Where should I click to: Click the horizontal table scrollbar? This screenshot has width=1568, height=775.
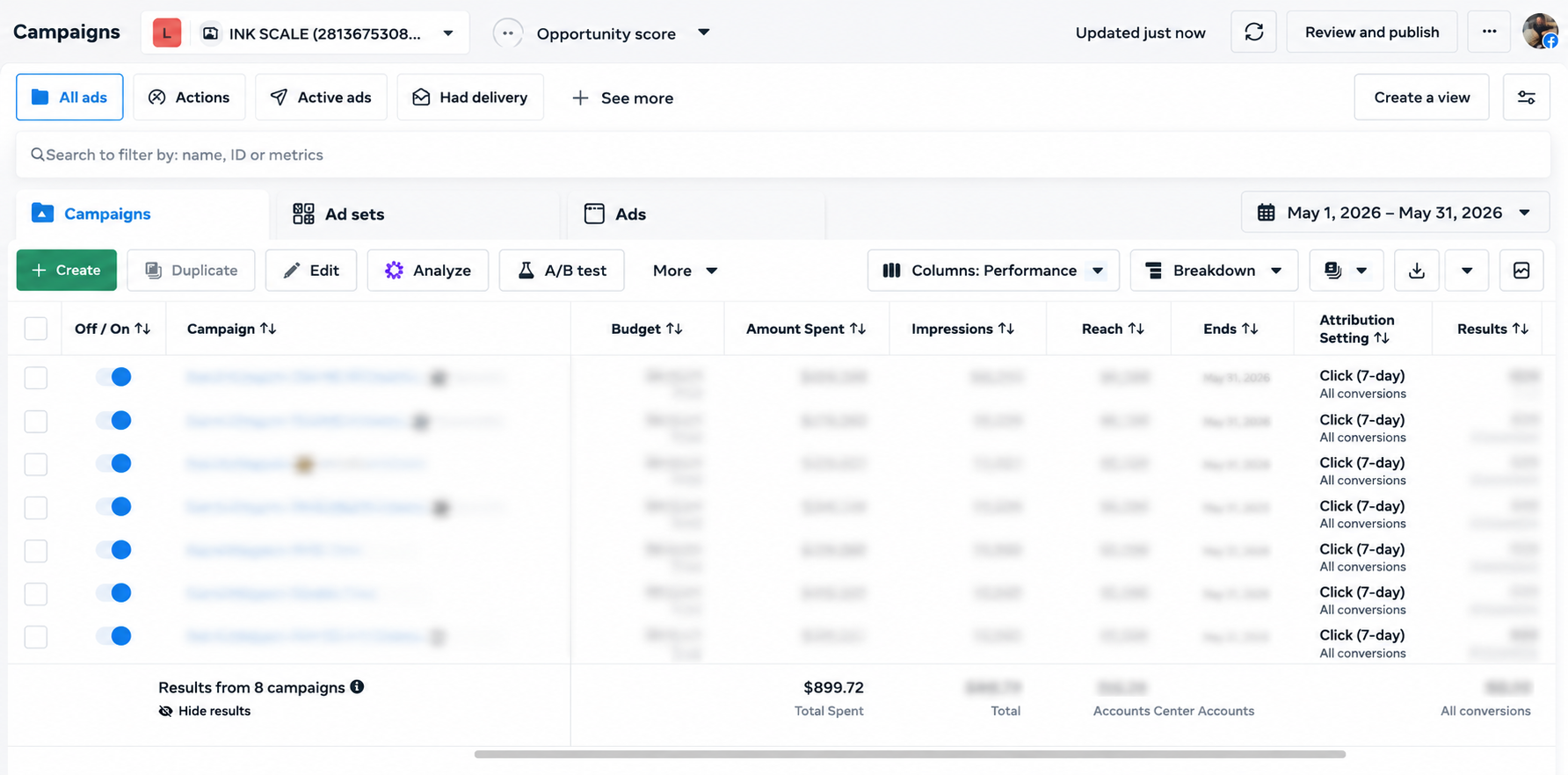point(910,754)
